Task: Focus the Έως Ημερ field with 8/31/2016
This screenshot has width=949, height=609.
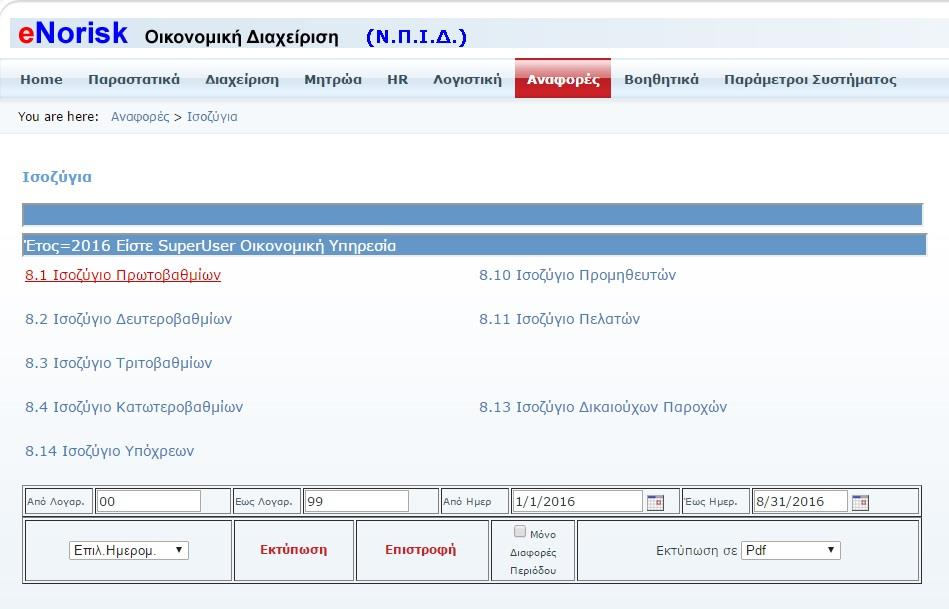Action: 800,501
